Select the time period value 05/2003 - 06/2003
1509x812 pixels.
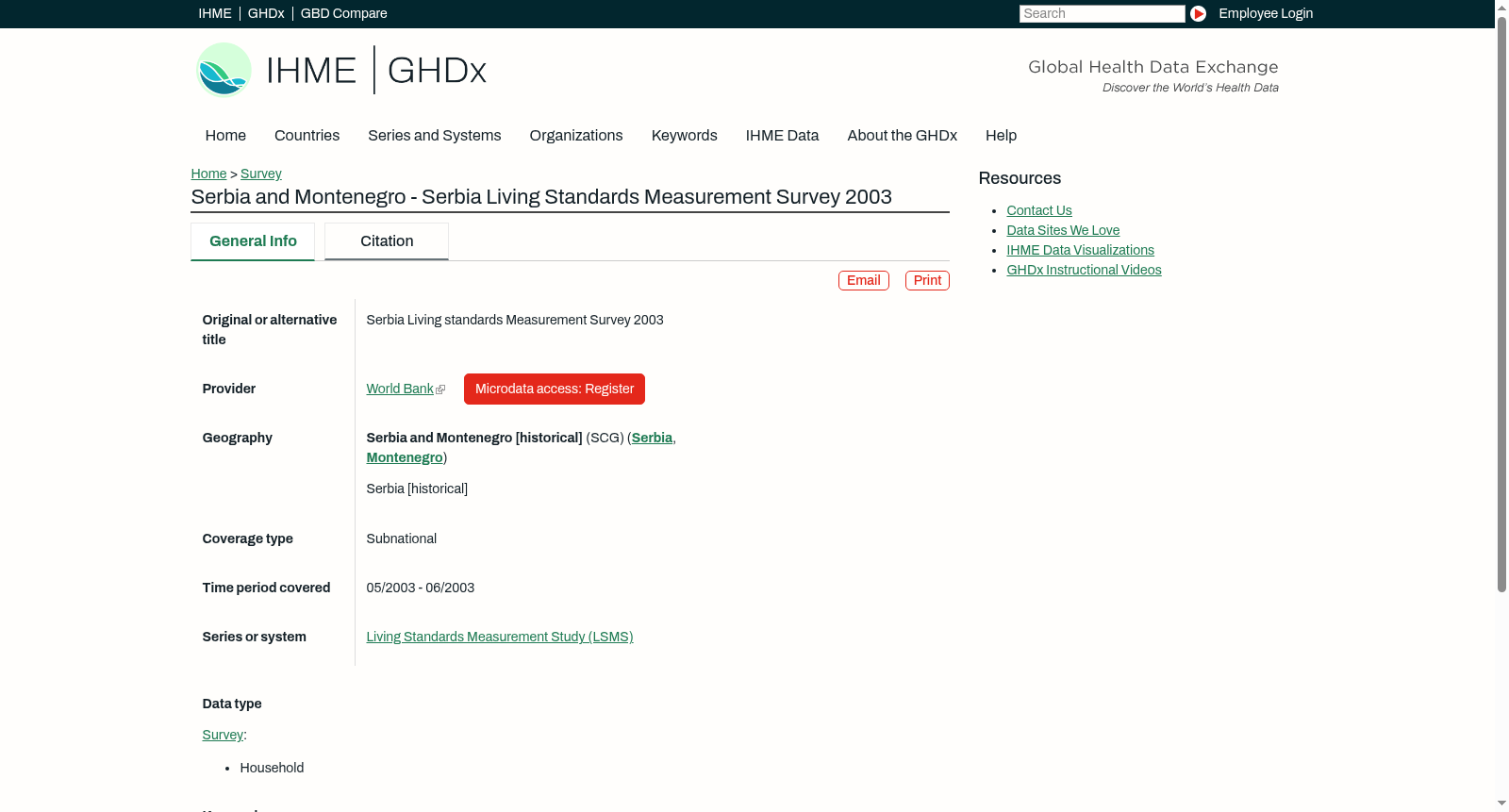pos(421,588)
